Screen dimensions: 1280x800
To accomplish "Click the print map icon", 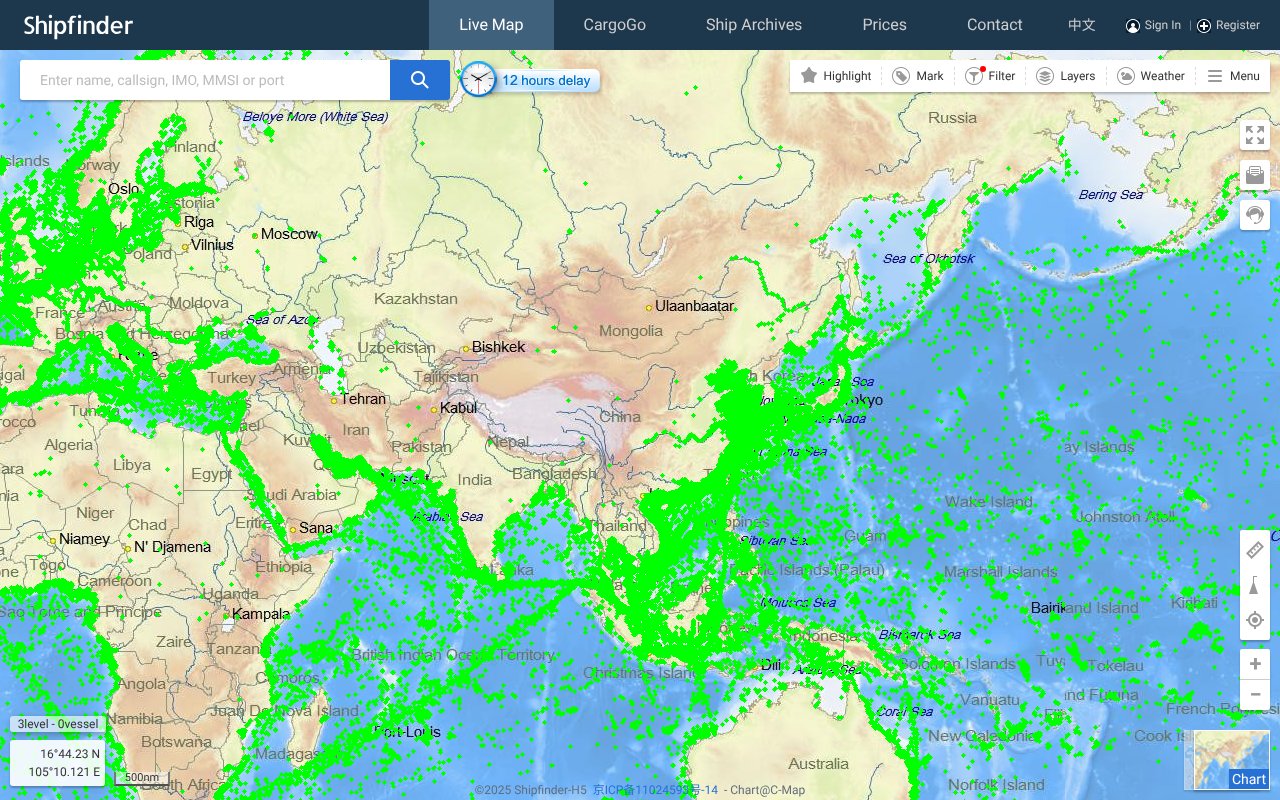I will [x=1254, y=174].
